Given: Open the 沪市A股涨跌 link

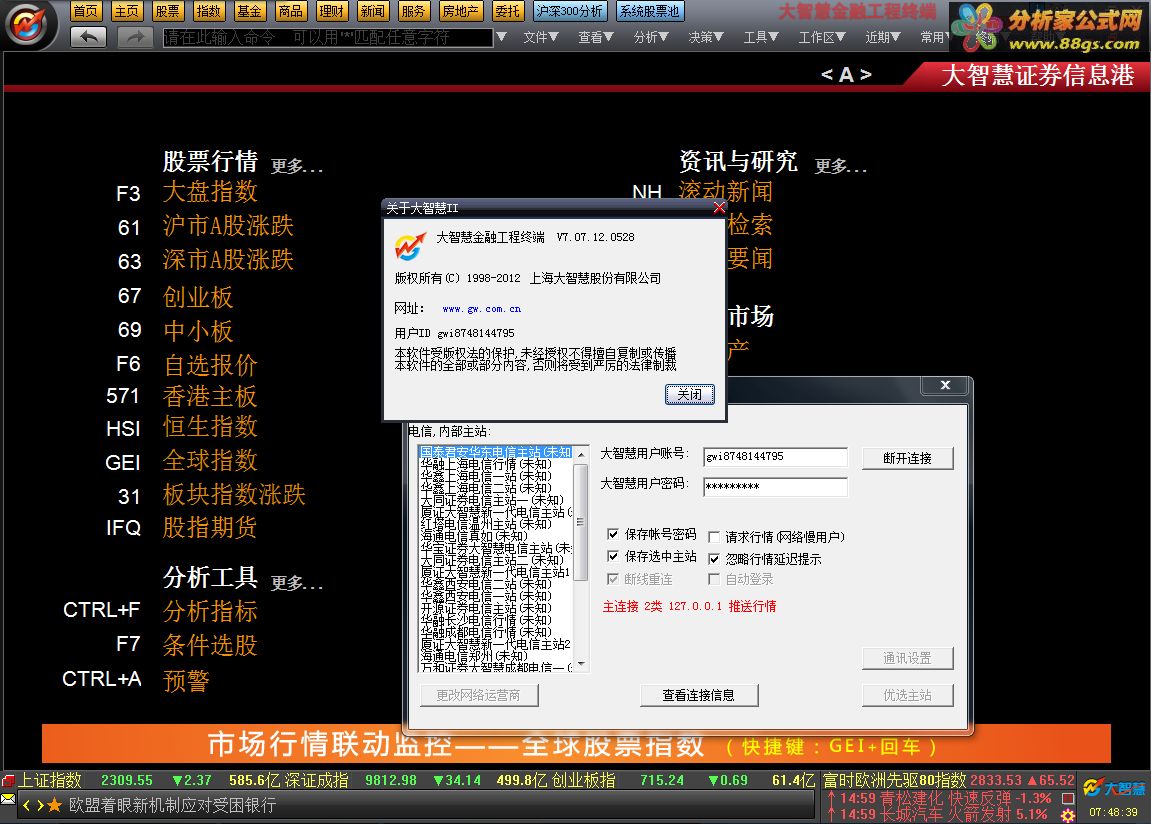Looking at the screenshot, I should 228,225.
